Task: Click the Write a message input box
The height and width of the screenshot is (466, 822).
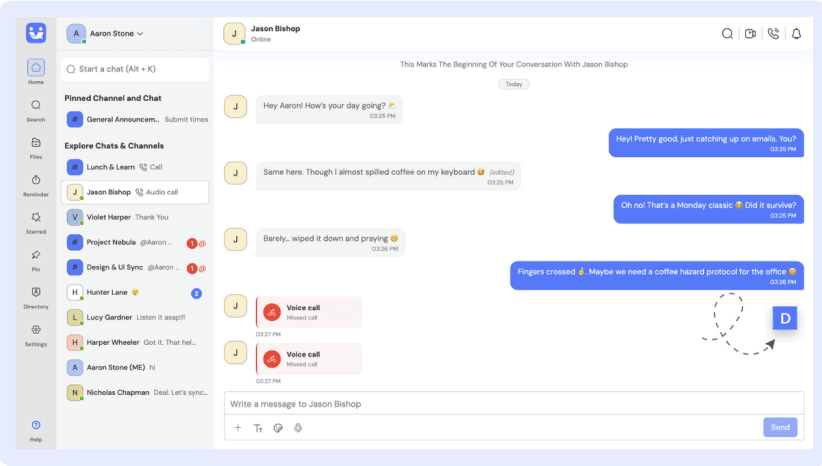Action: click(x=514, y=404)
